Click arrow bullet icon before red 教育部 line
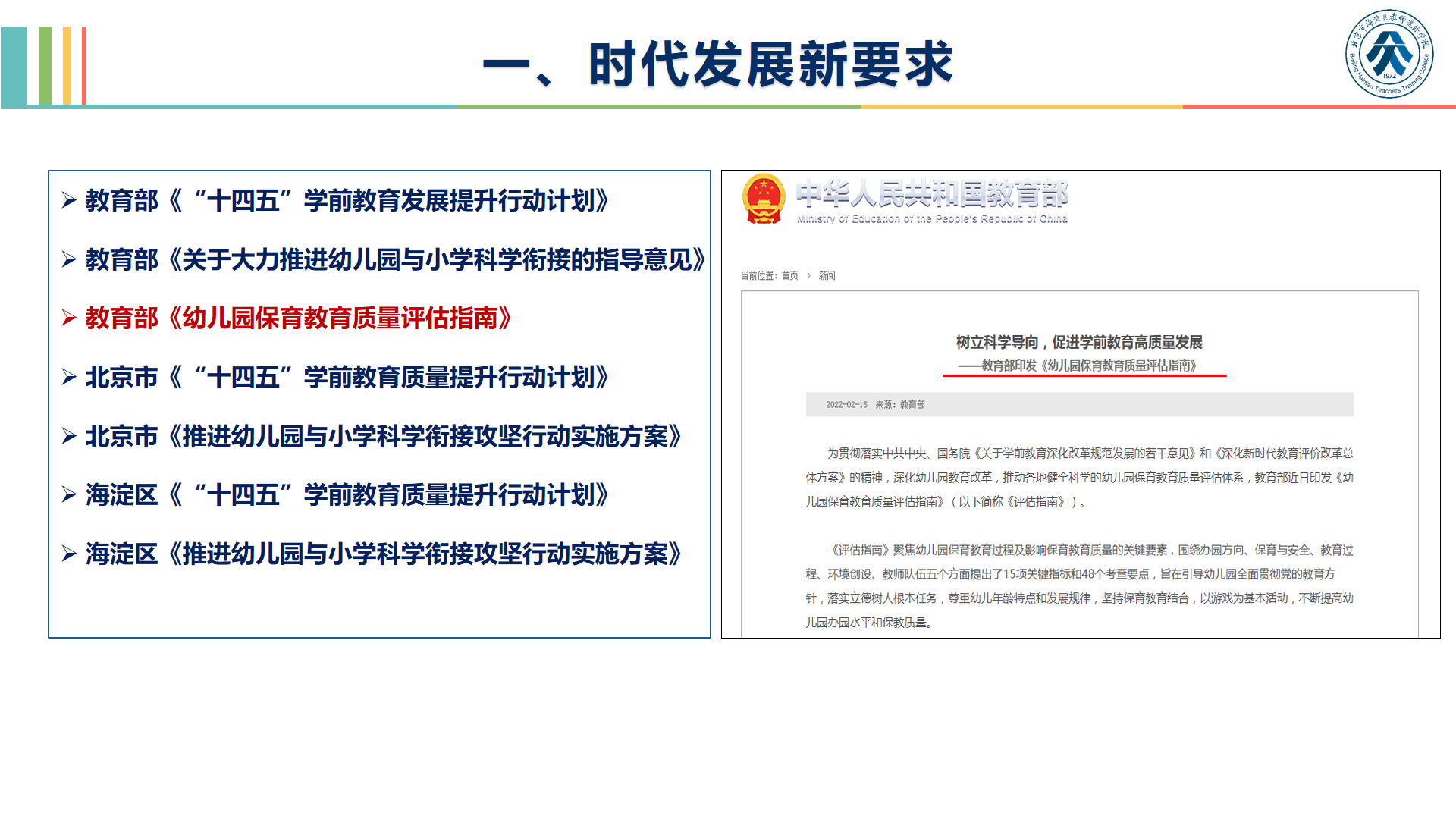This screenshot has height=819, width=1456. [x=69, y=318]
